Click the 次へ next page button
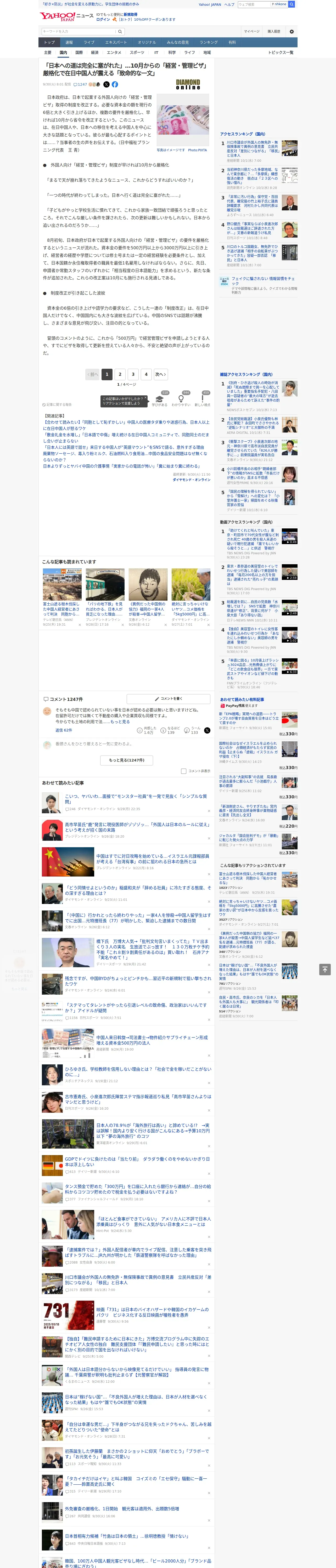 (160, 374)
